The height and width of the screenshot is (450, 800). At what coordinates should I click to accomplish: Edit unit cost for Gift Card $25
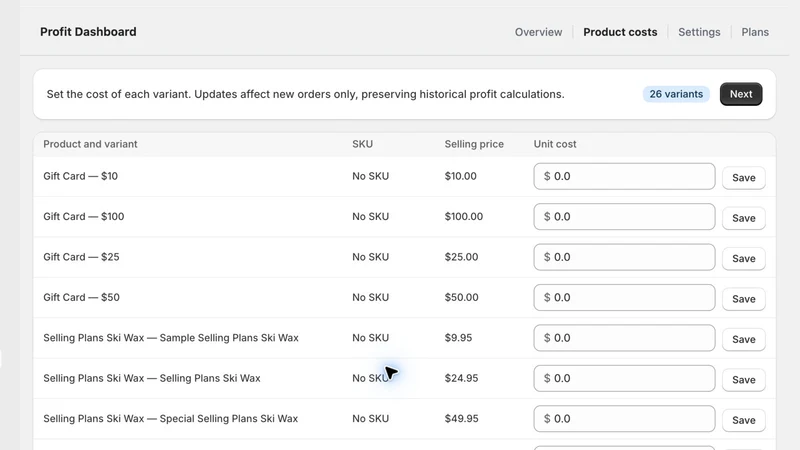624,257
